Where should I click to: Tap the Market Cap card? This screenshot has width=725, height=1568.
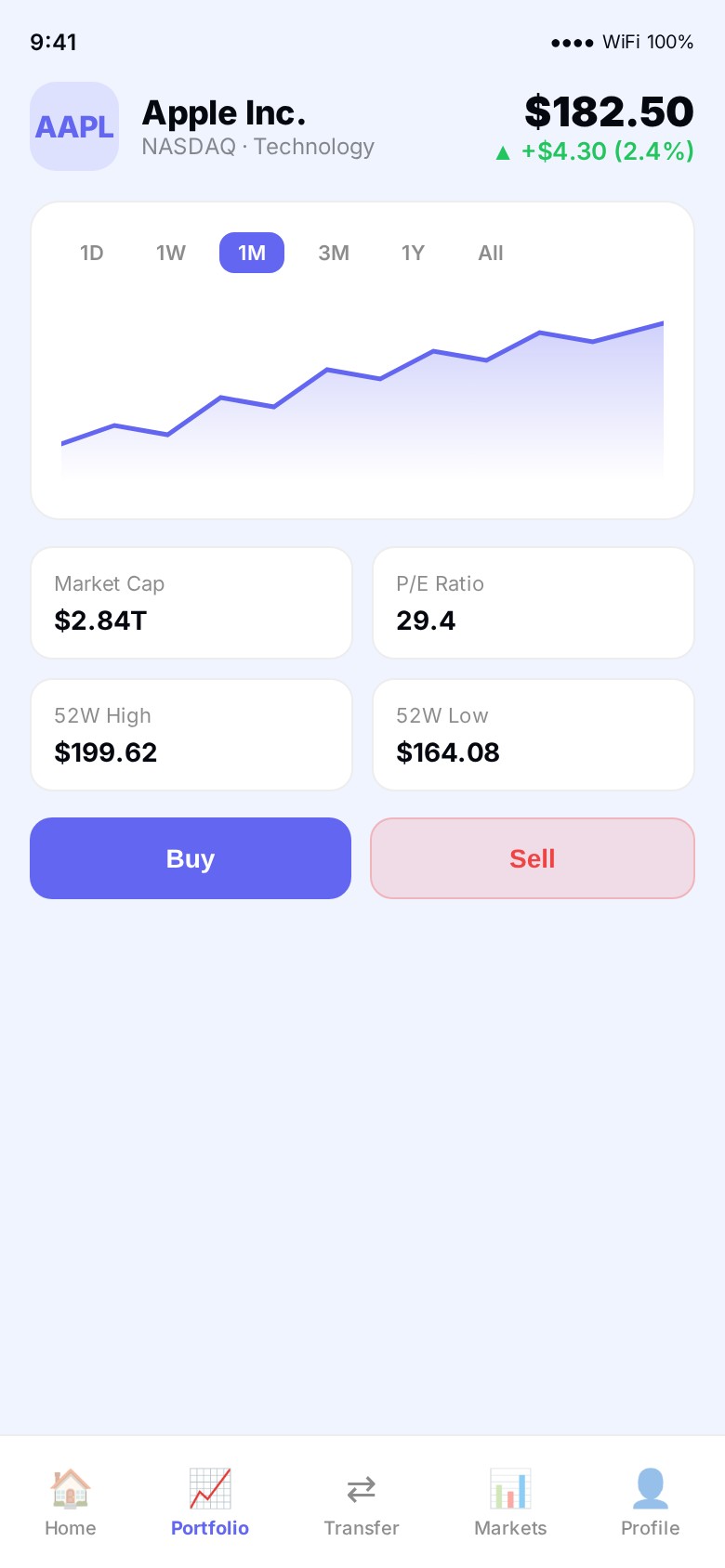191,603
